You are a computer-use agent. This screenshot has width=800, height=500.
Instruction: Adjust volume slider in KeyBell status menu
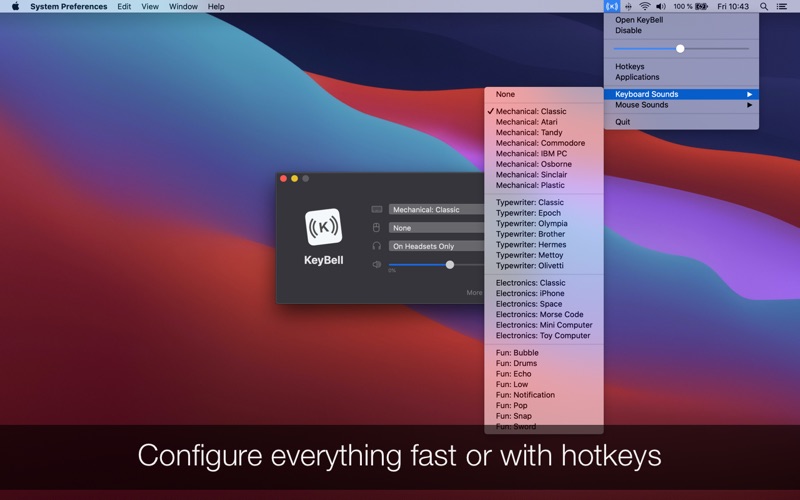(680, 48)
